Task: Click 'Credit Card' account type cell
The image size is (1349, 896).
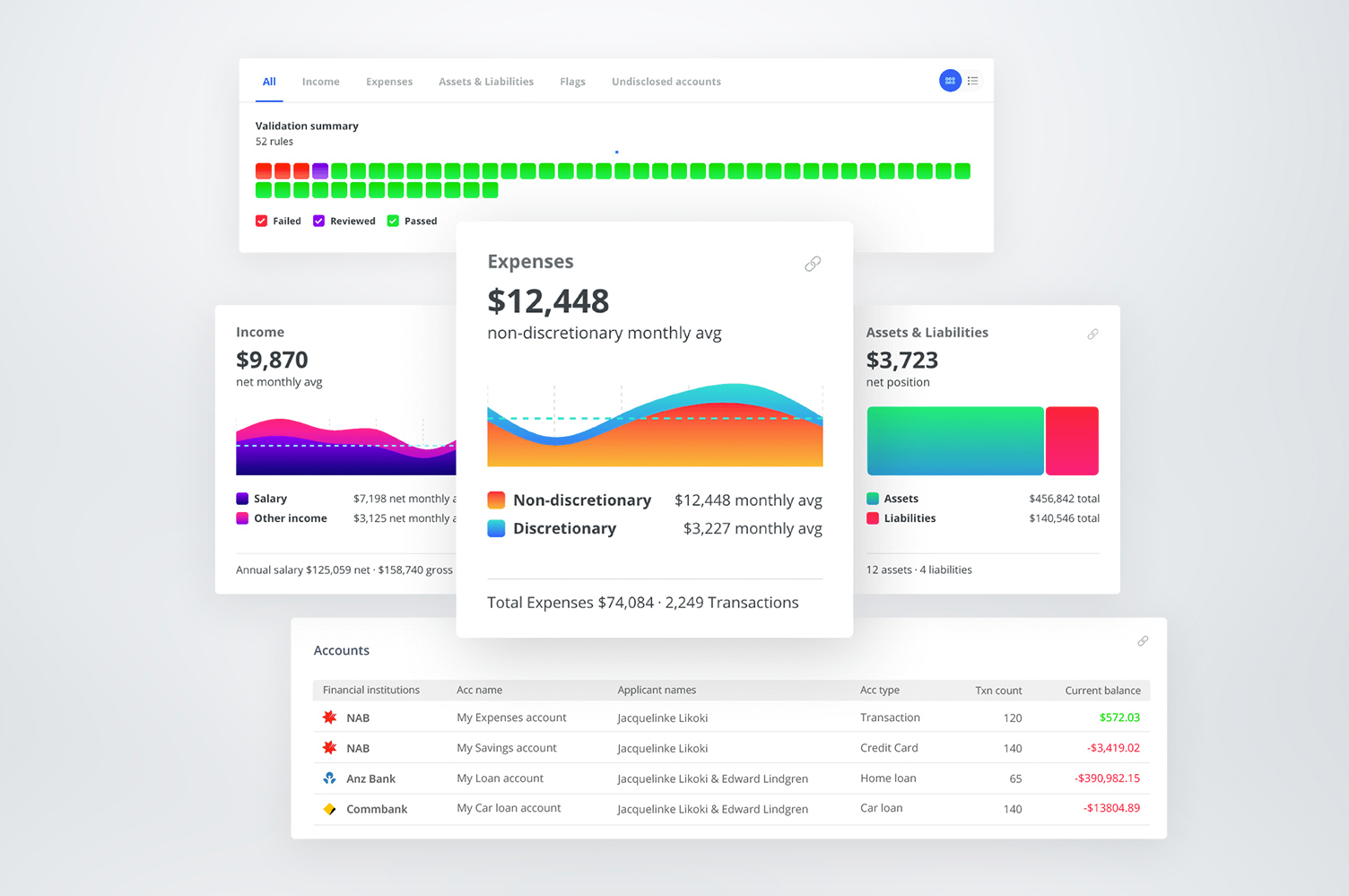Action: pyautogui.click(x=889, y=748)
